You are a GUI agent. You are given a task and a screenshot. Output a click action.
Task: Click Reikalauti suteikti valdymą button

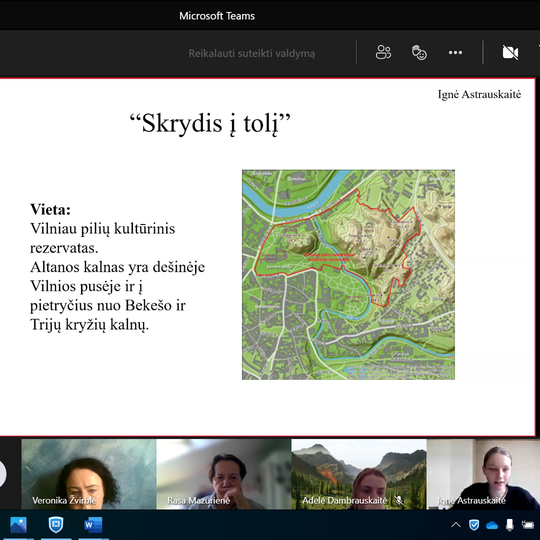coord(251,53)
